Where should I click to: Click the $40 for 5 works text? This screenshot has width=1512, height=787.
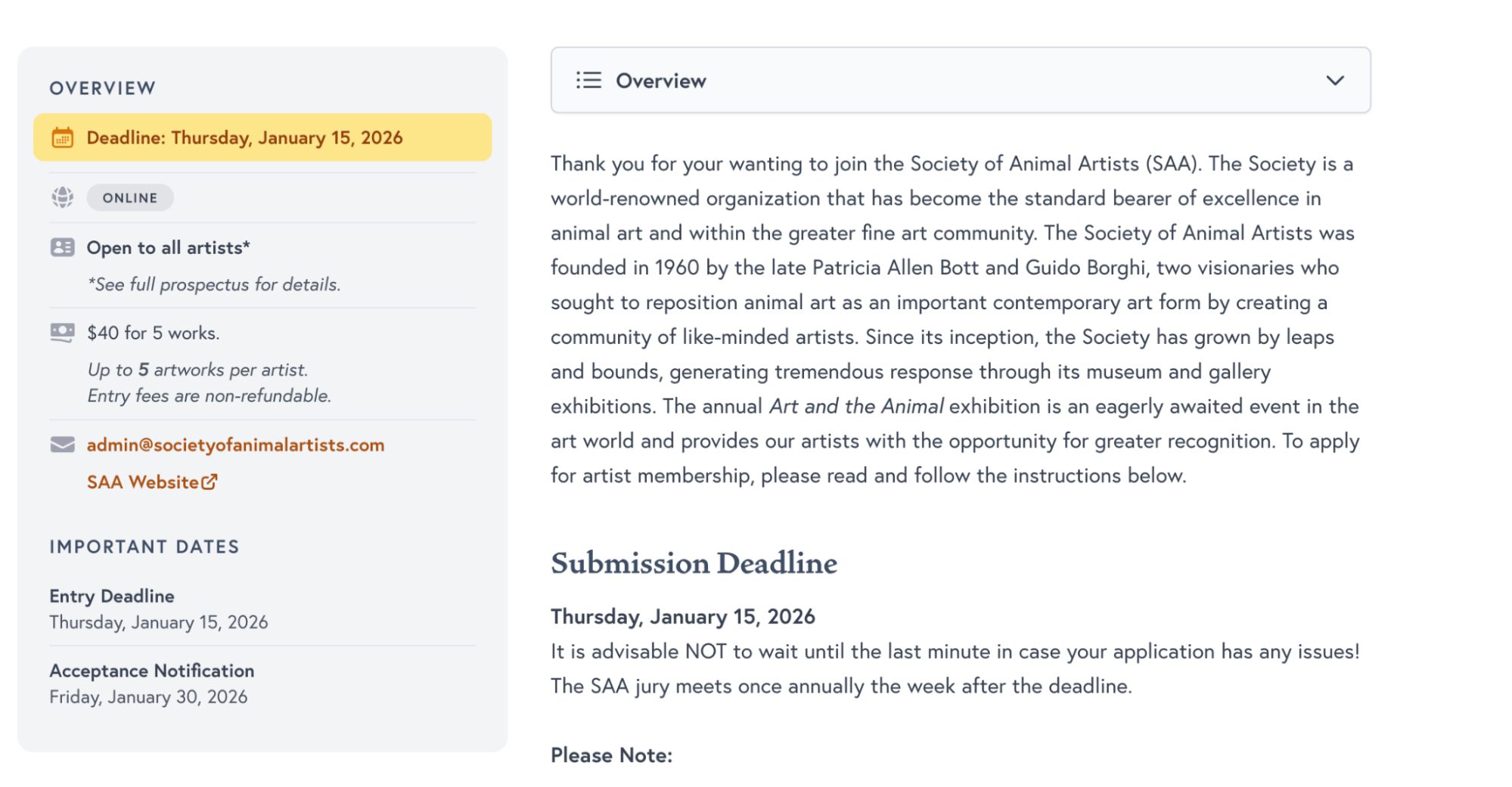153,333
